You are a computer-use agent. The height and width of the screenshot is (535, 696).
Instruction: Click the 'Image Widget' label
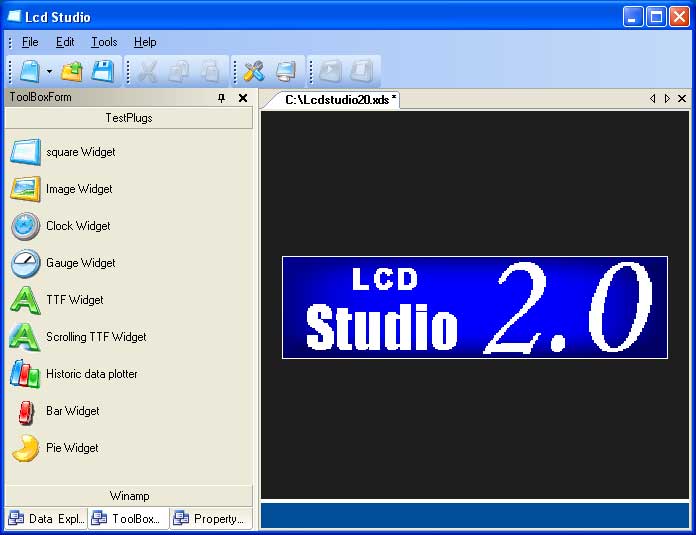[x=79, y=189]
